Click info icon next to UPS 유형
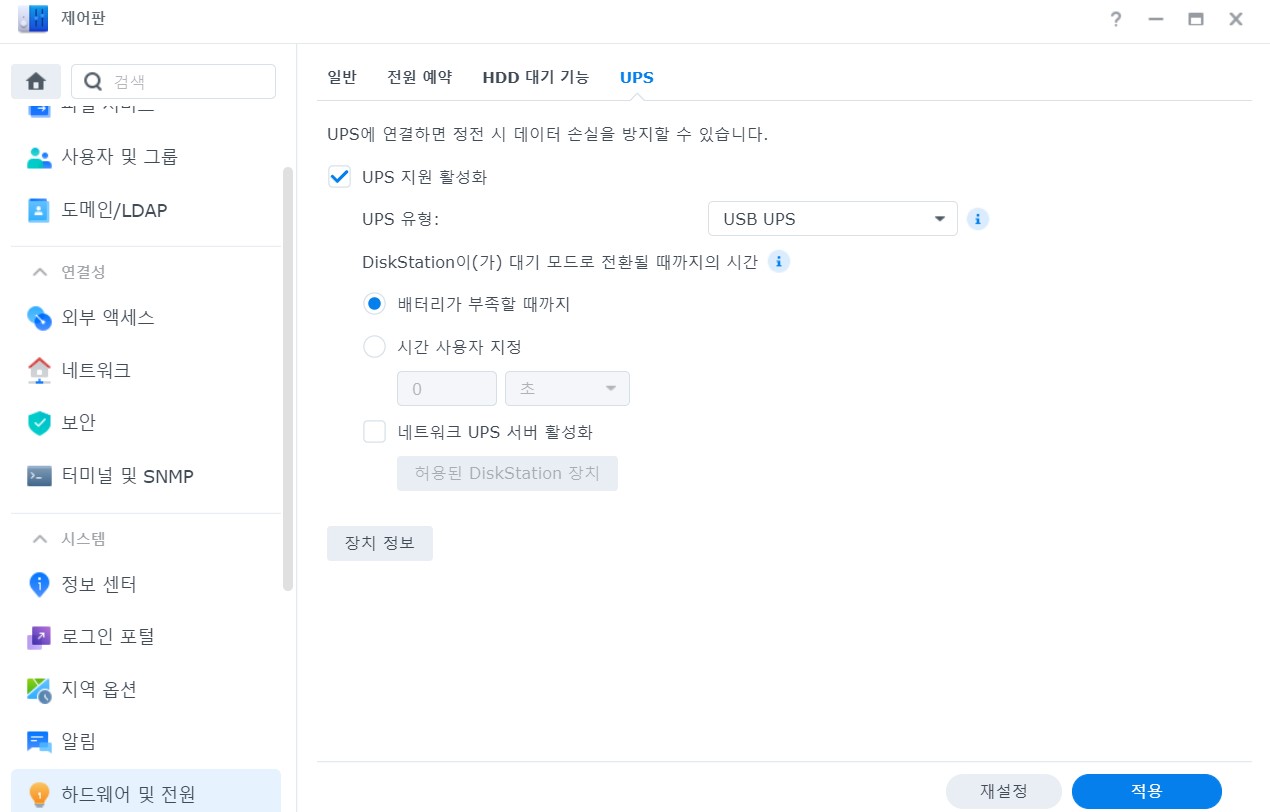The image size is (1270, 812). 978,219
